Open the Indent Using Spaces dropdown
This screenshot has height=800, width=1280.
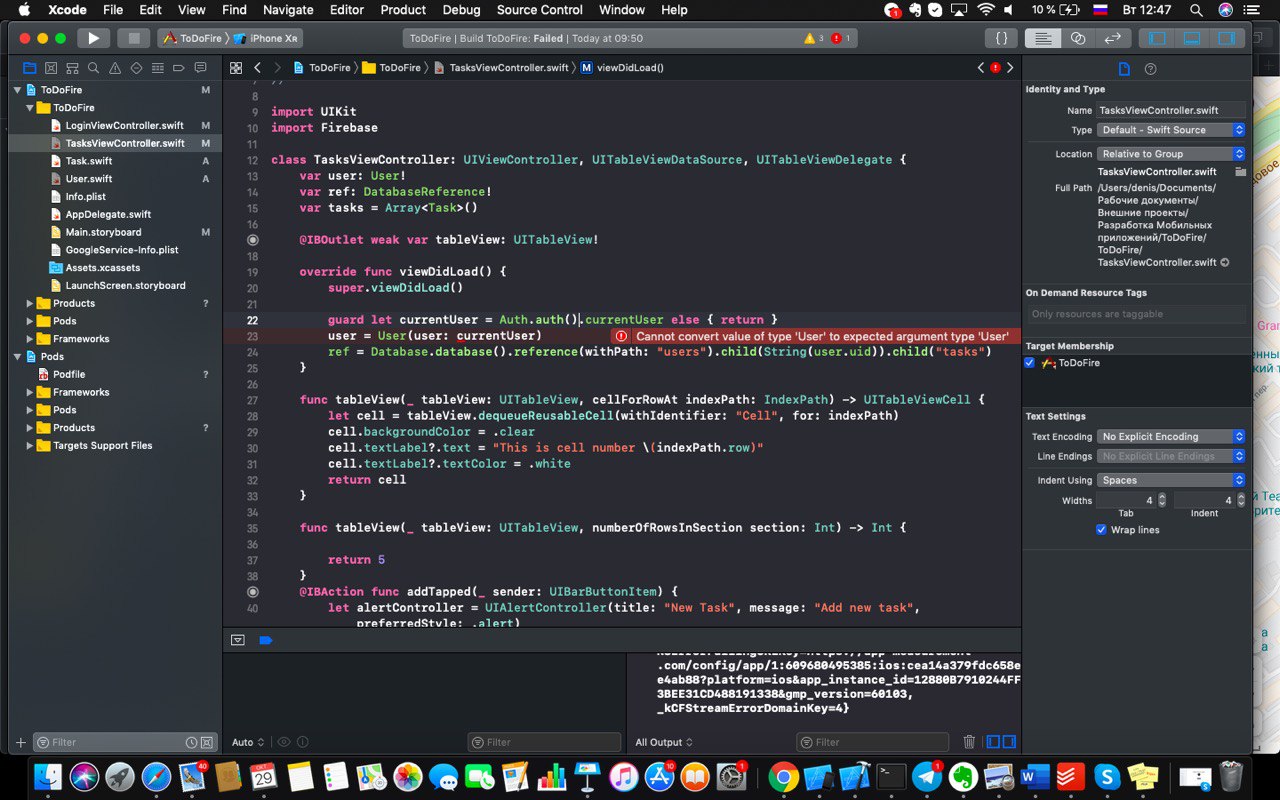(x=1171, y=480)
